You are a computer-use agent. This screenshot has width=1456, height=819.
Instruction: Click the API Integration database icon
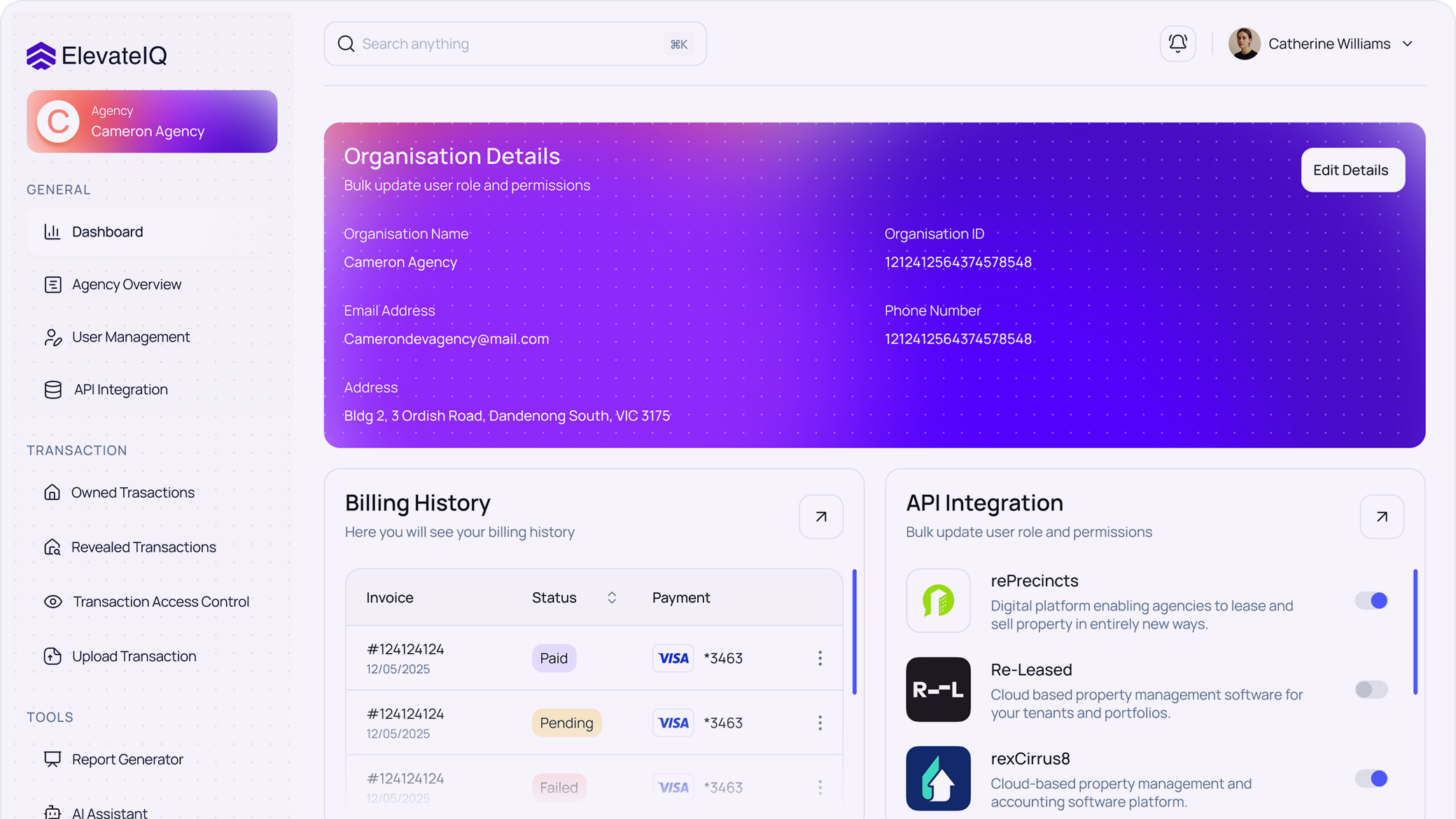(52, 390)
